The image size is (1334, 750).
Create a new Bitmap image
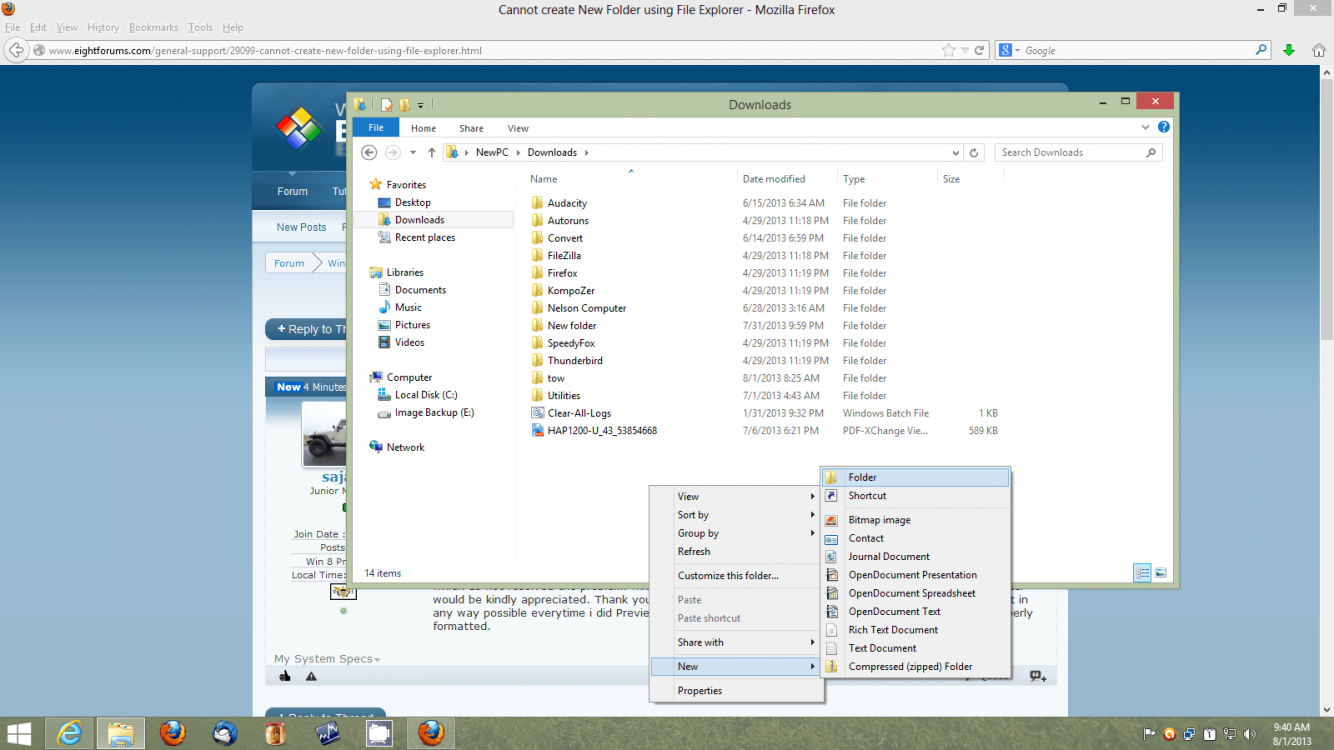915,520
